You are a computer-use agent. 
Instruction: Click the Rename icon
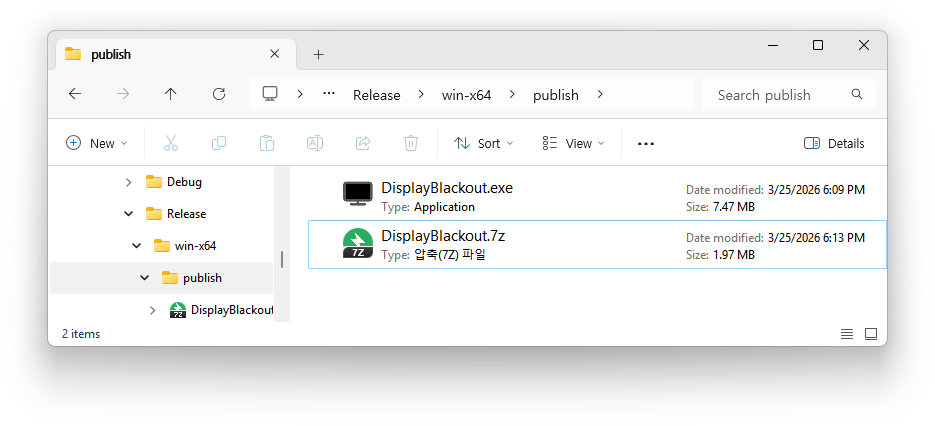(x=314, y=143)
